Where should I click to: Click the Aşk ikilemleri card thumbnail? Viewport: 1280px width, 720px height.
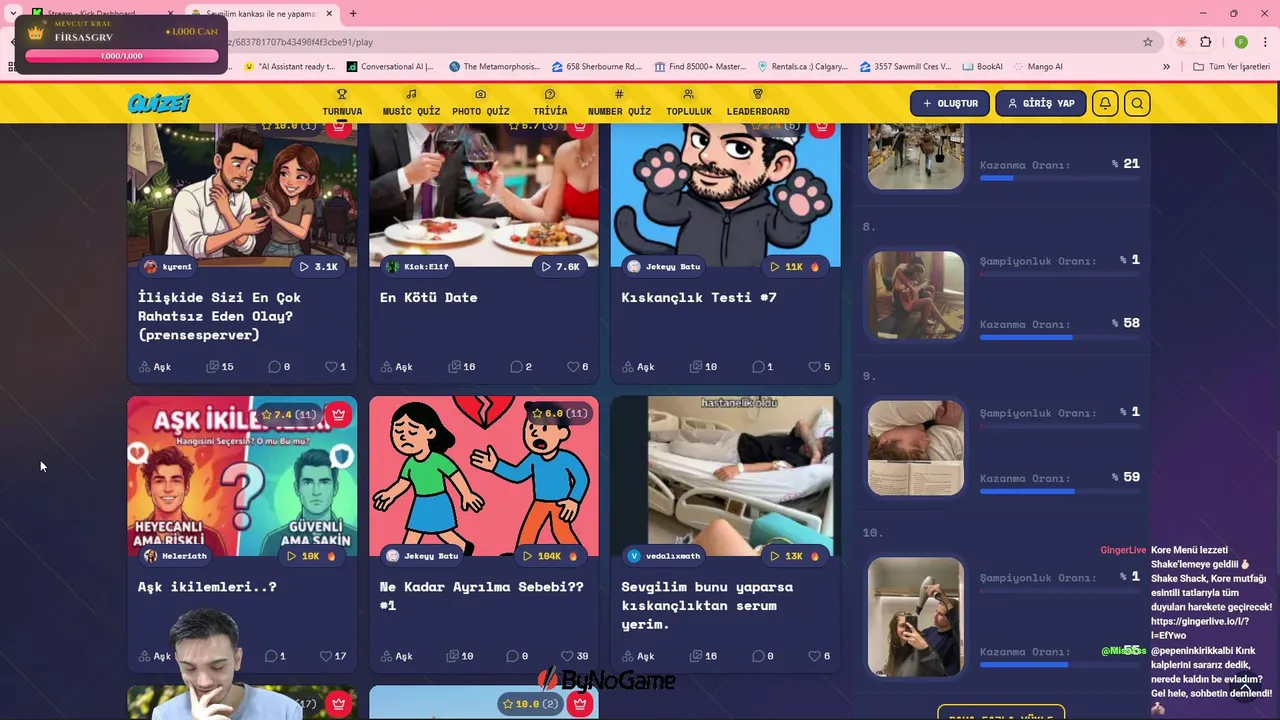click(x=242, y=476)
